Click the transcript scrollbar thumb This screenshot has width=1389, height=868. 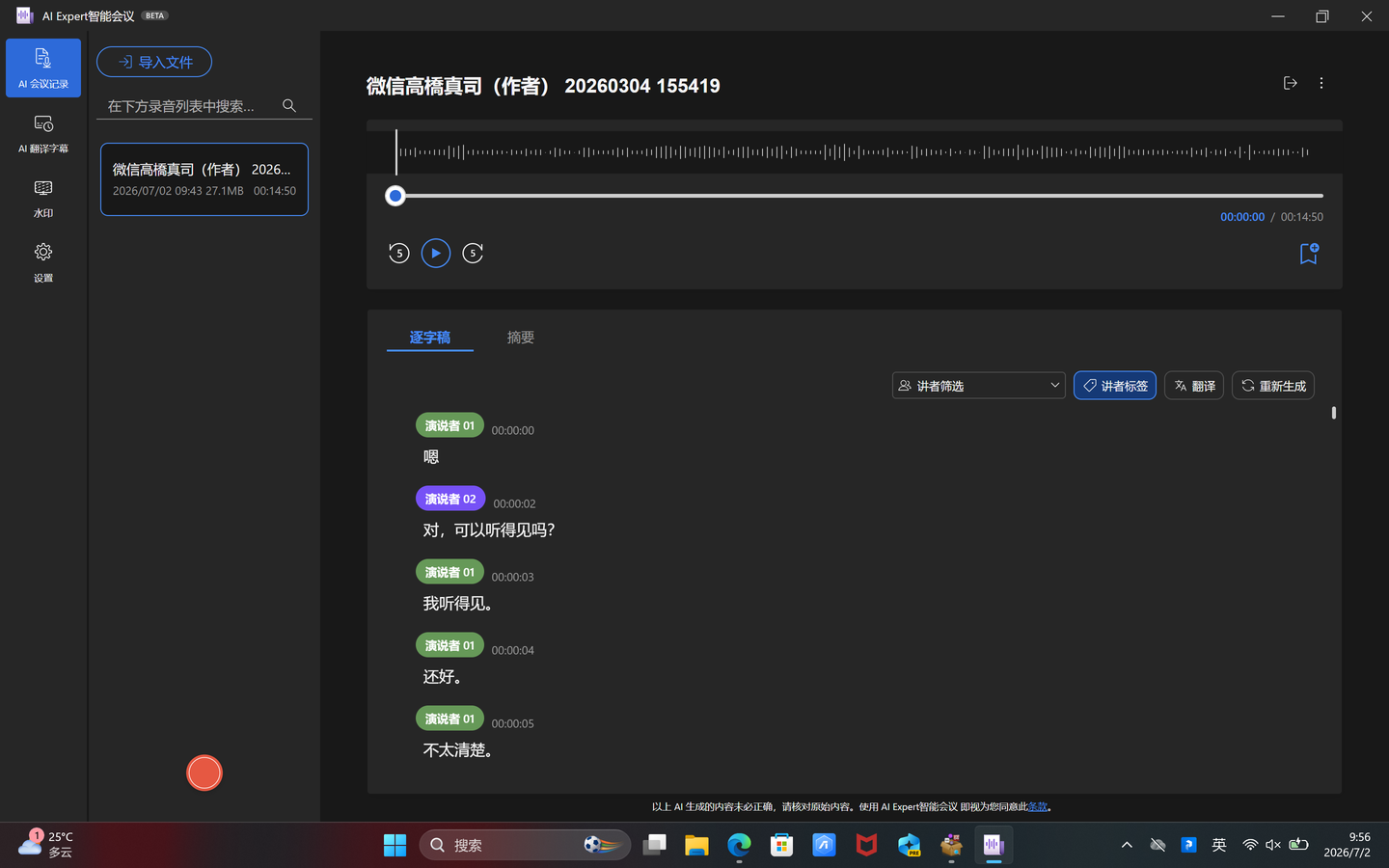tap(1334, 413)
